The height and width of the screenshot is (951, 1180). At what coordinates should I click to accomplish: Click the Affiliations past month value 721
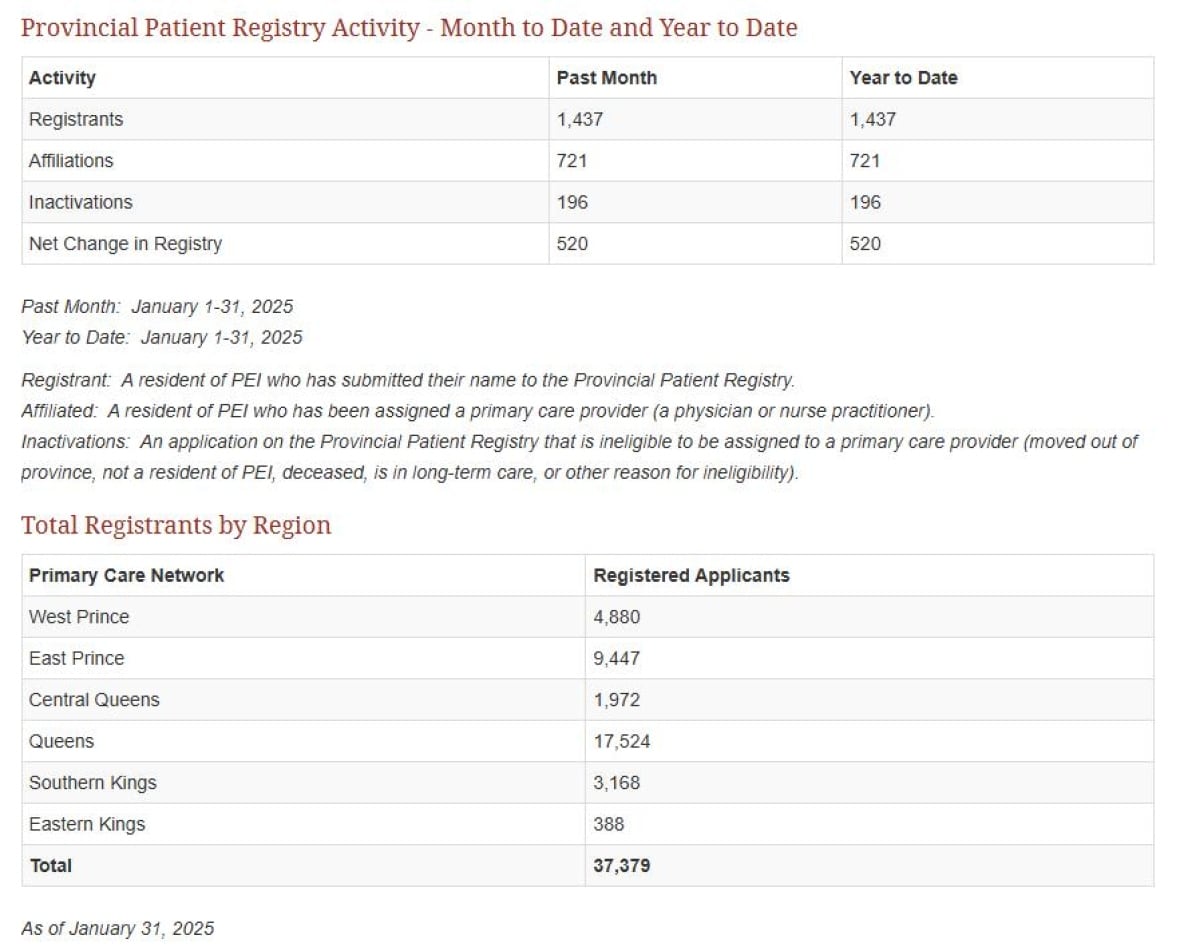(572, 161)
